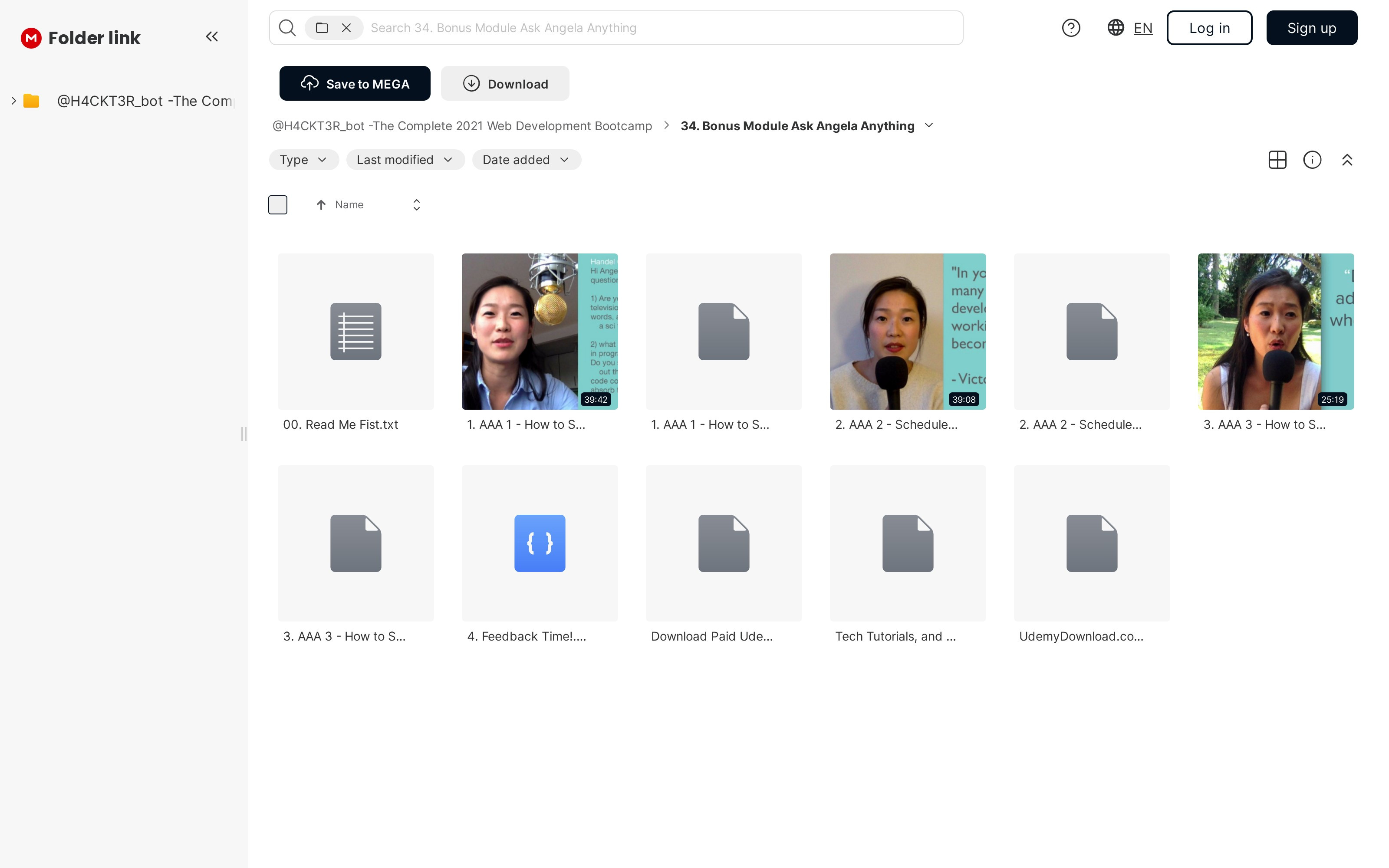Viewport: 1389px width, 868px height.
Task: Collapse header with double-up chevron icon
Action: pyautogui.click(x=1347, y=160)
